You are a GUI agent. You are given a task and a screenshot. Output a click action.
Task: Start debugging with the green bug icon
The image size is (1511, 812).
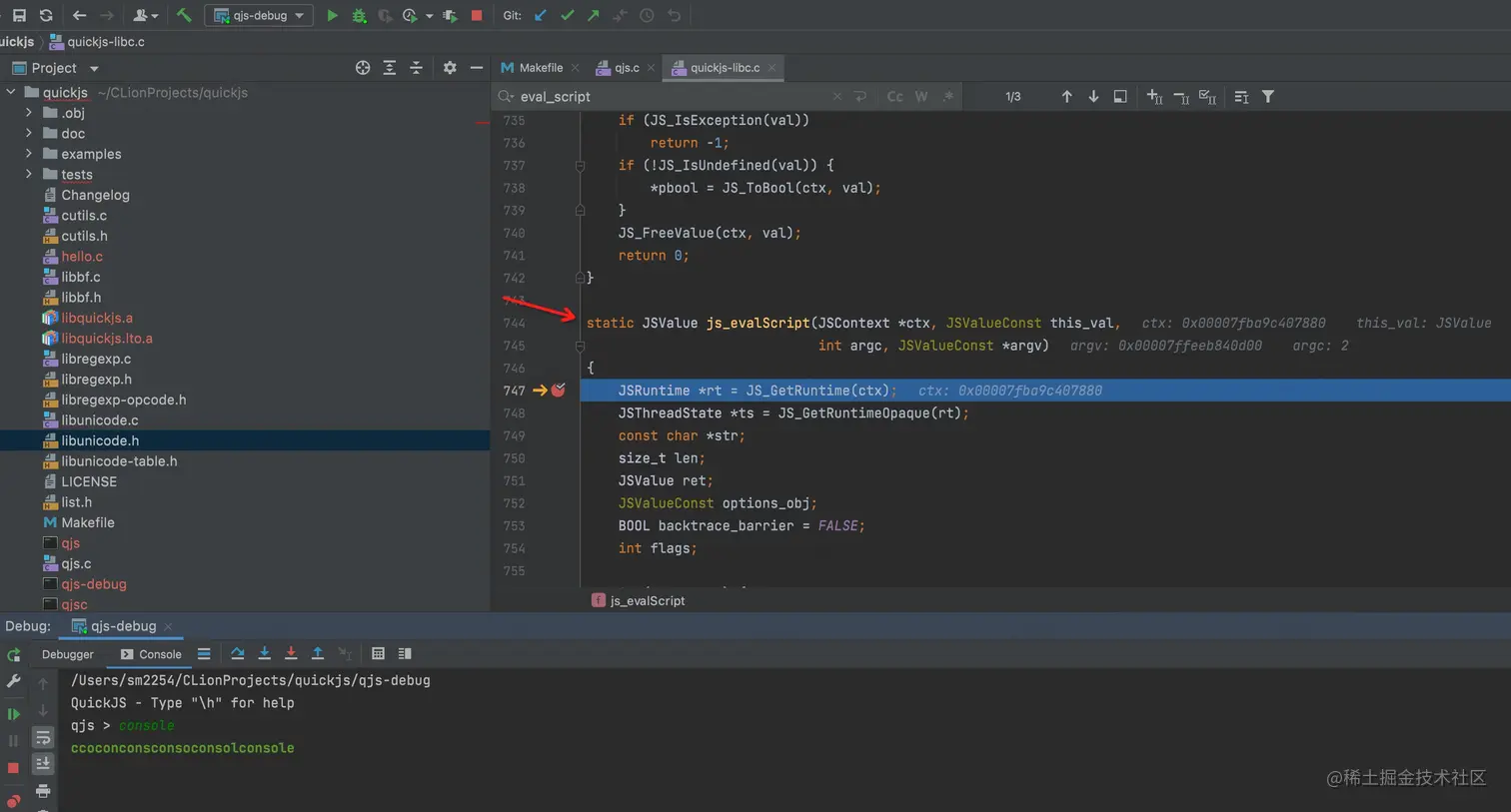[359, 15]
